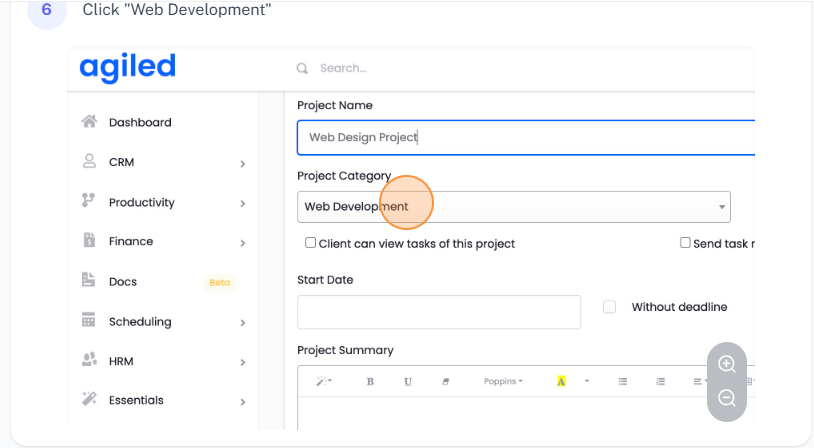Expand the CRM sidebar menu
Viewport: 814px width, 448px height.
[x=162, y=162]
